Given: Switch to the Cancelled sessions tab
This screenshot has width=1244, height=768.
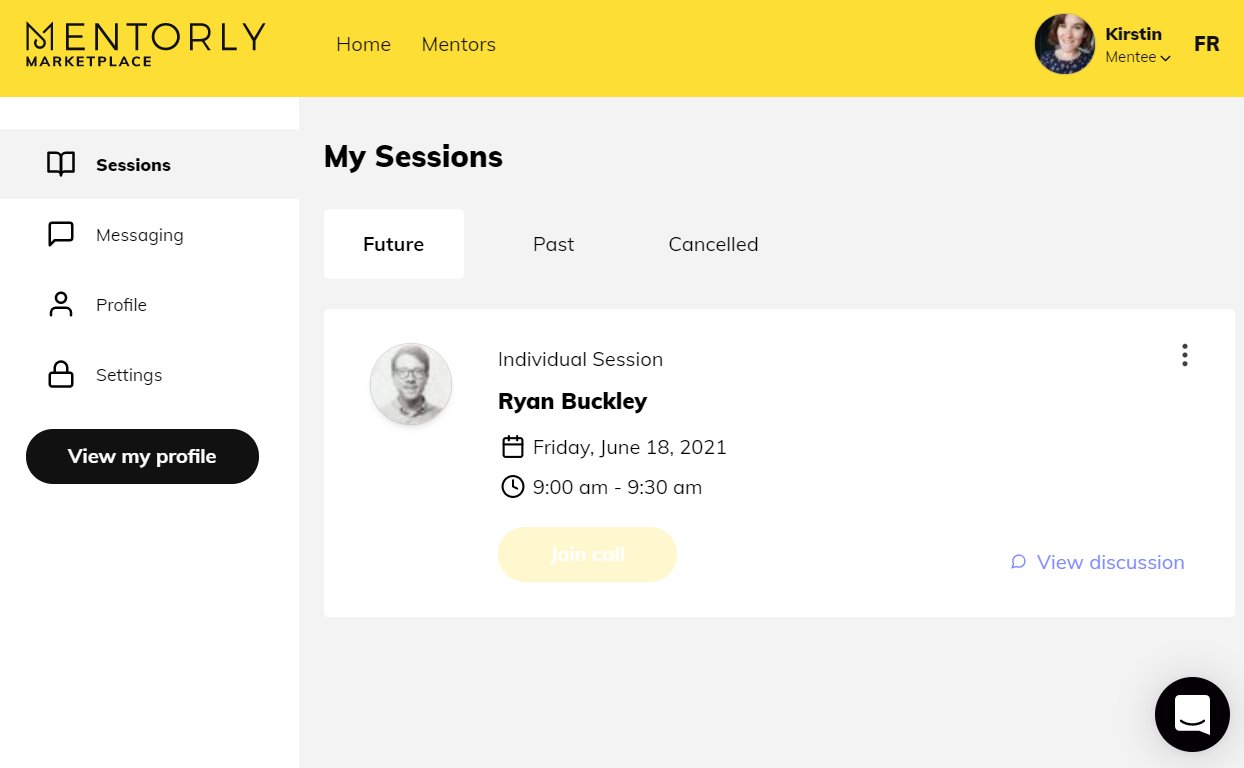Looking at the screenshot, I should pos(713,244).
